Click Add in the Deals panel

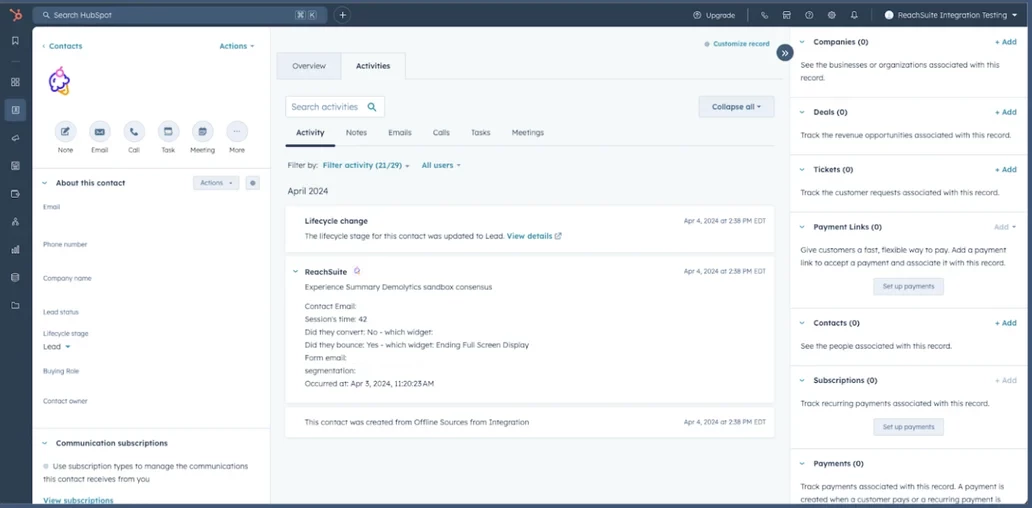[1006, 112]
